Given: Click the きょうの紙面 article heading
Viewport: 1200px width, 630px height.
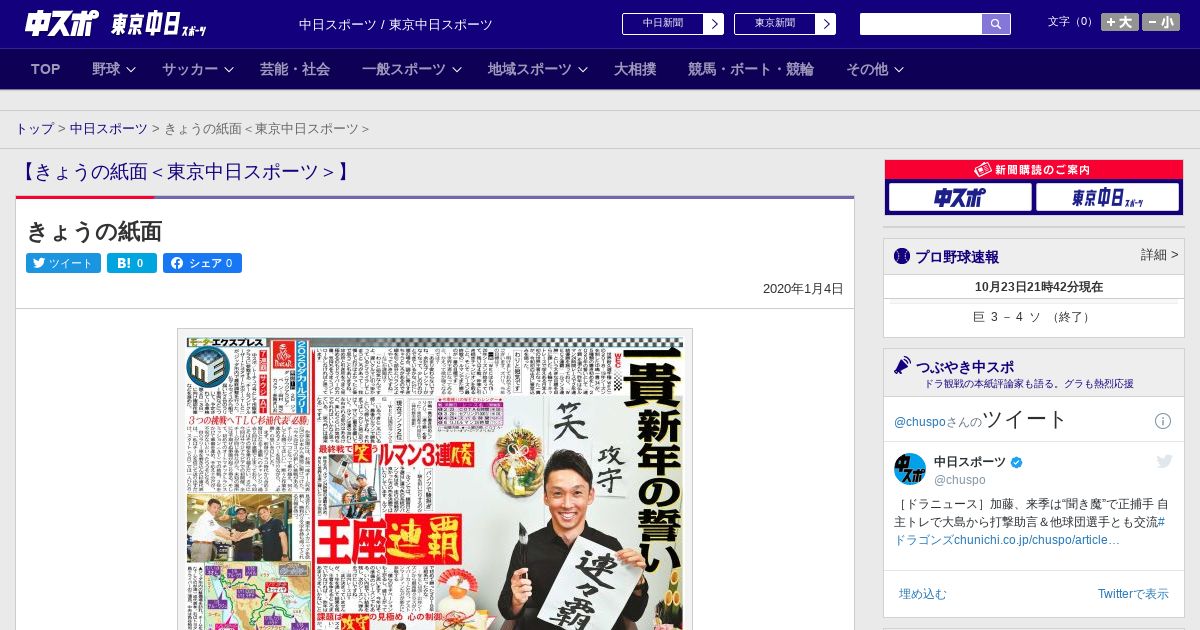Looking at the screenshot, I should [x=94, y=232].
